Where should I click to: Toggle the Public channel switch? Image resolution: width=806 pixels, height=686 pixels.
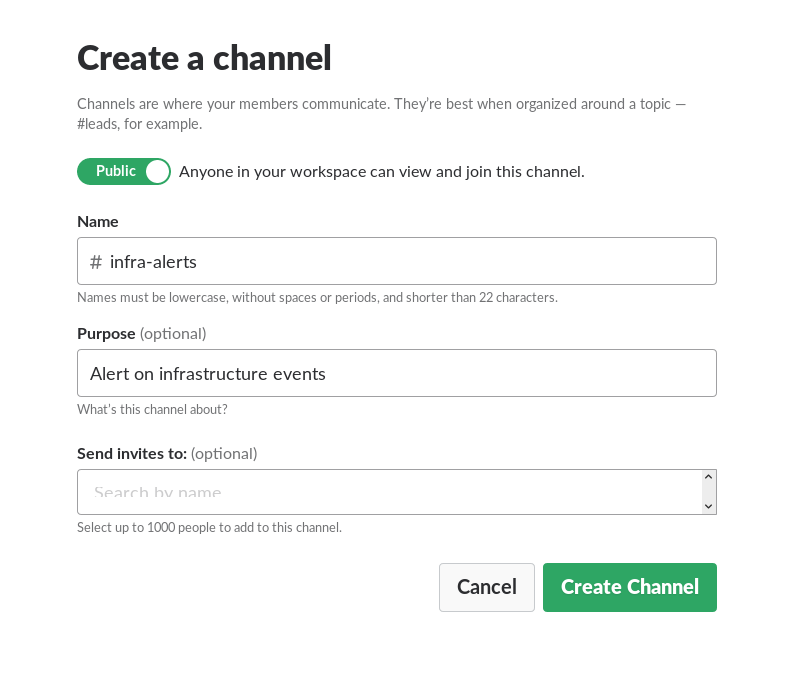[x=124, y=172]
